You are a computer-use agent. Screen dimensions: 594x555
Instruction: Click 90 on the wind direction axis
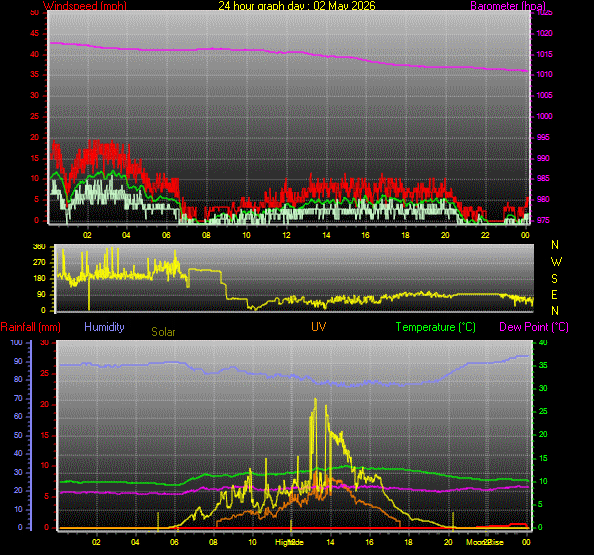click(x=41, y=294)
